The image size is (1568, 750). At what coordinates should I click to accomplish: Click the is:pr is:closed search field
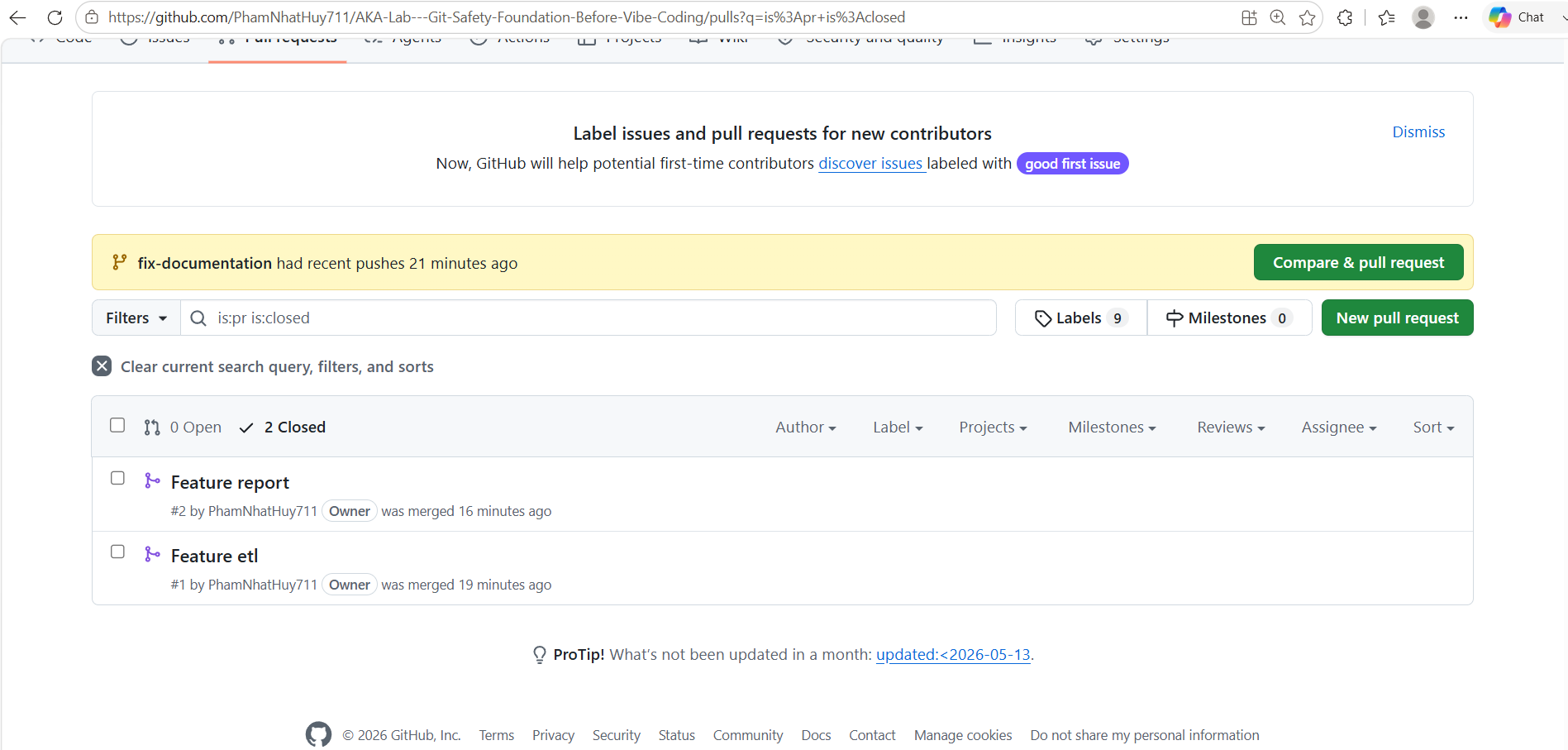point(588,318)
